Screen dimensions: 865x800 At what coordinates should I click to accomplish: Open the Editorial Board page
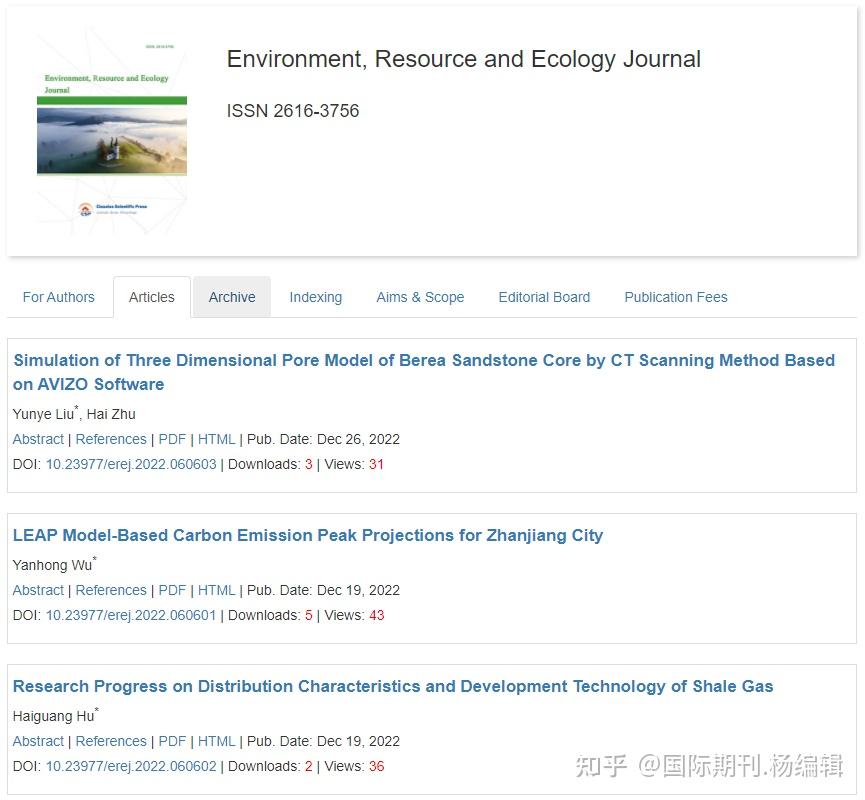544,296
